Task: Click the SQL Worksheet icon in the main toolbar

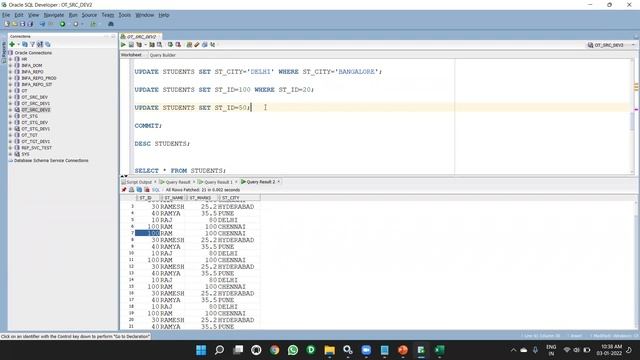Action: (x=93, y=24)
